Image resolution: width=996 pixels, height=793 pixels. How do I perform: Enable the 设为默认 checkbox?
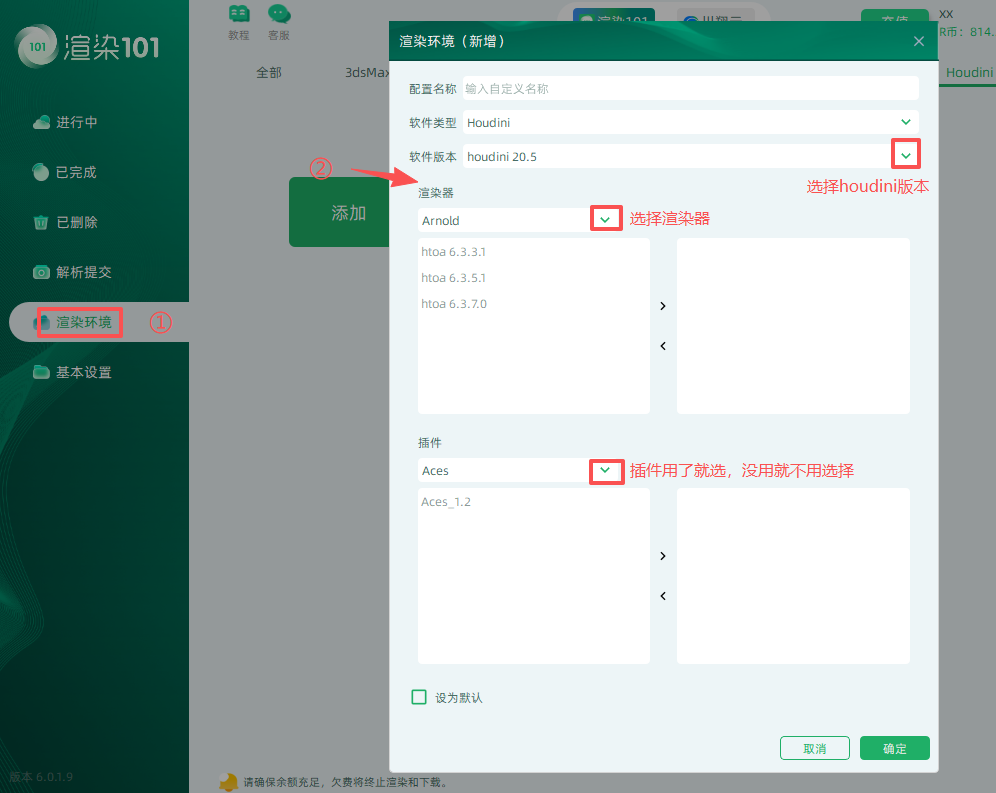point(419,697)
